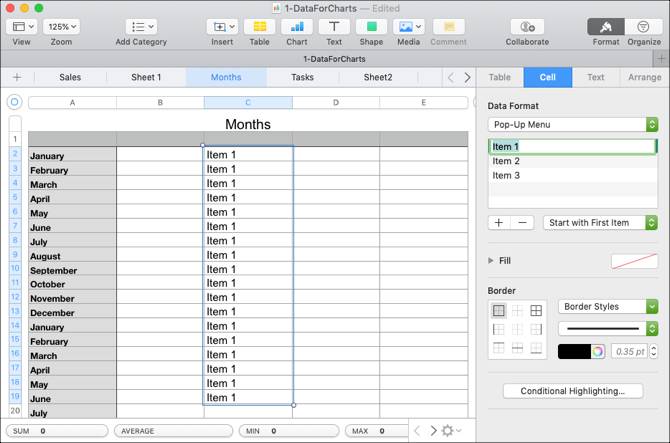Open the status bar gear menu

451,431
